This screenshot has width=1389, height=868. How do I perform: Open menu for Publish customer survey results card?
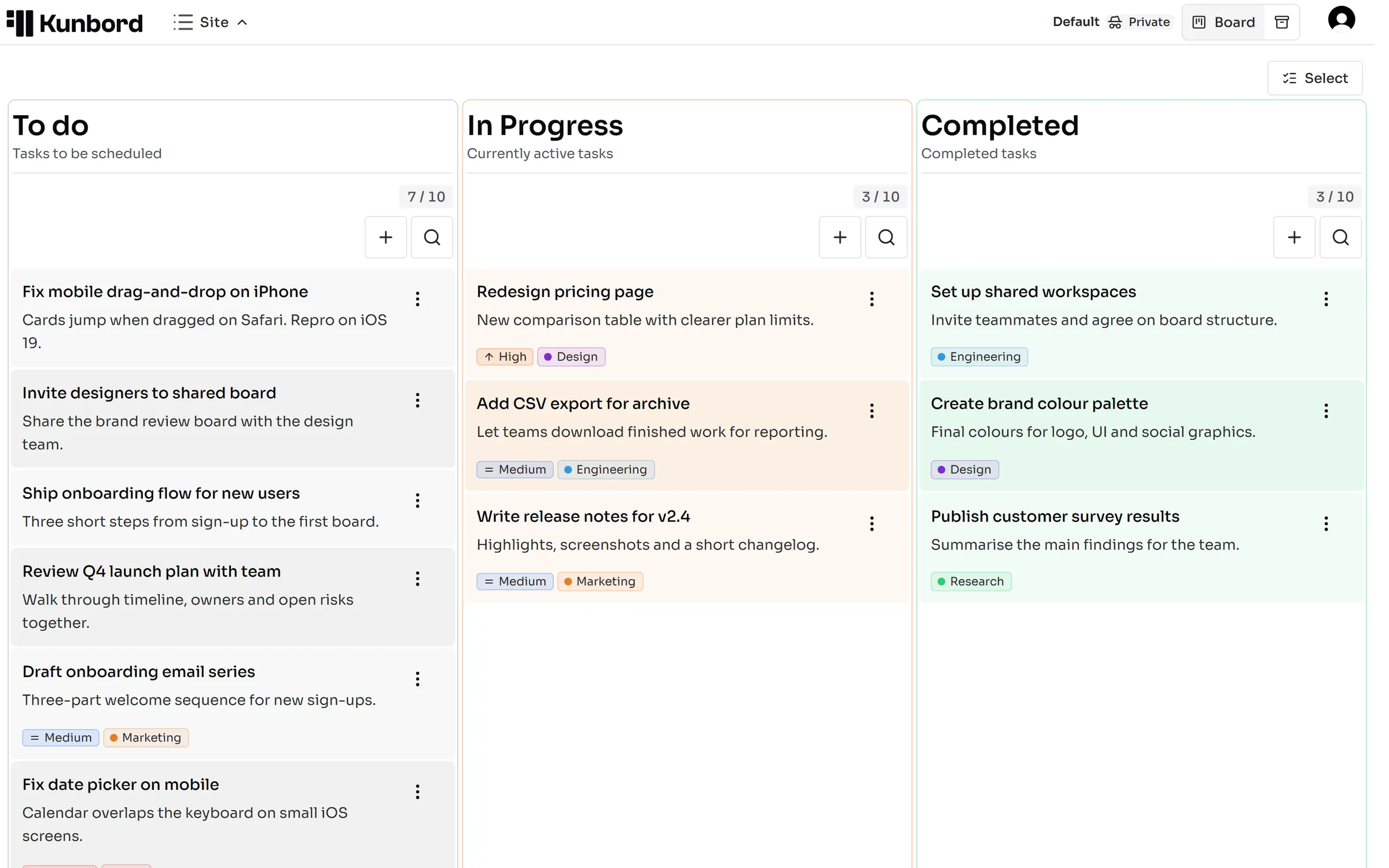[x=1326, y=524]
